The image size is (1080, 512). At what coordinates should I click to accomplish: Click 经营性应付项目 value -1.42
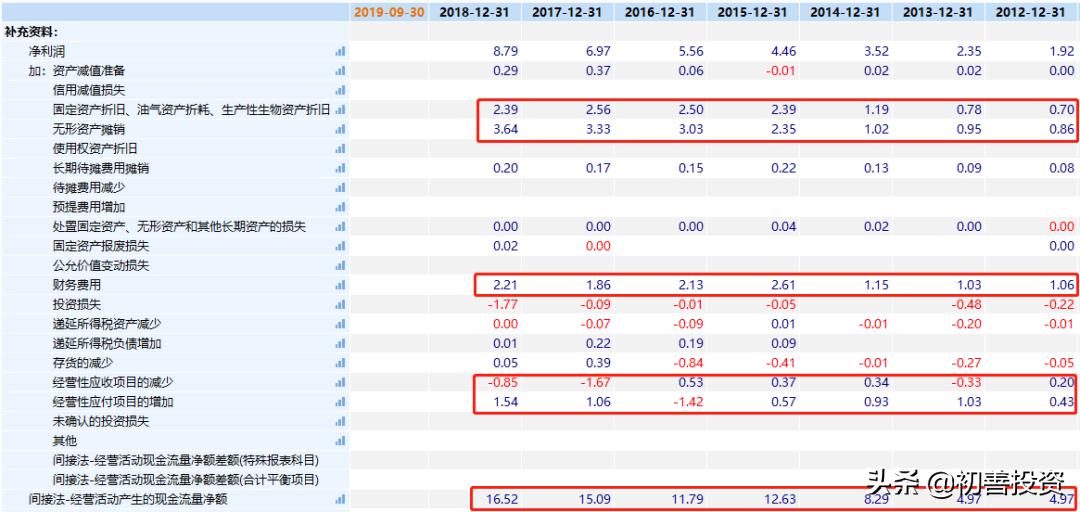point(689,402)
